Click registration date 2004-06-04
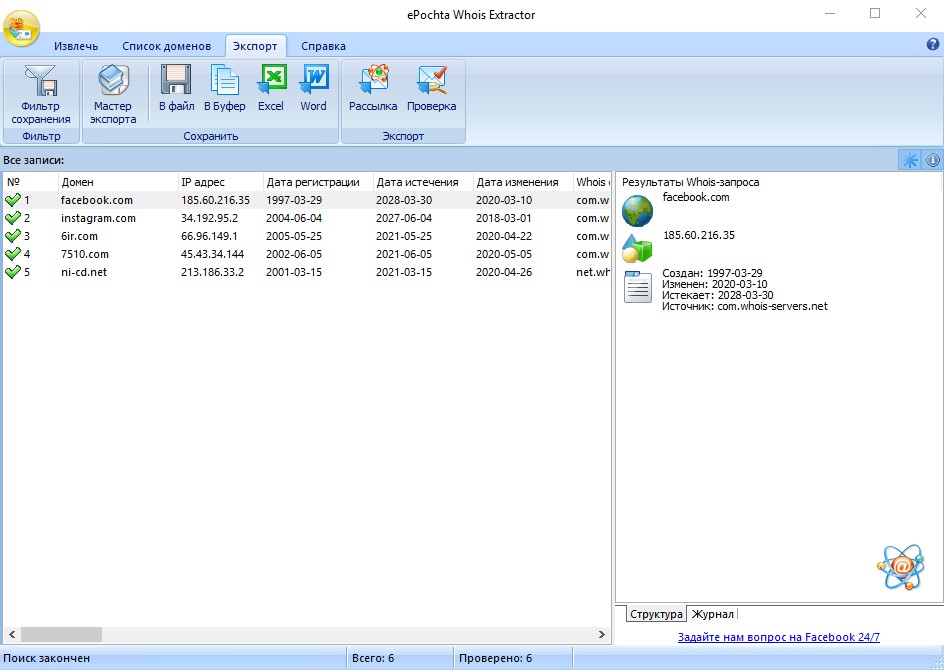The width and height of the screenshot is (944, 670). coord(294,218)
